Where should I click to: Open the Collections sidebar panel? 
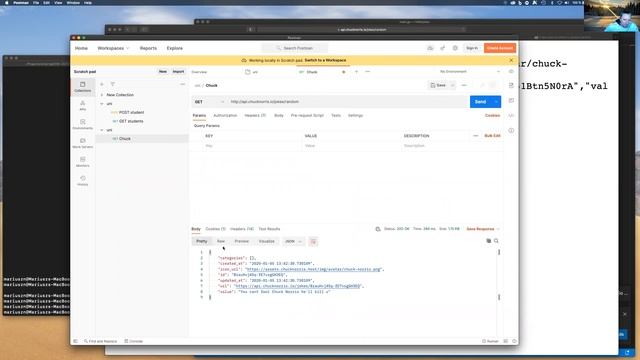(x=83, y=87)
